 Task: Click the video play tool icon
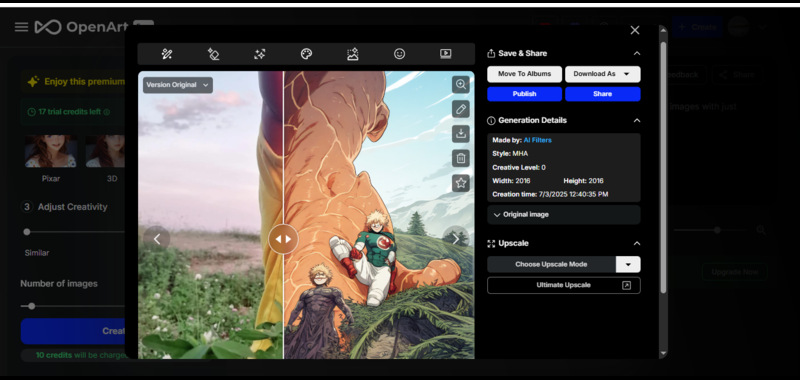(x=445, y=54)
